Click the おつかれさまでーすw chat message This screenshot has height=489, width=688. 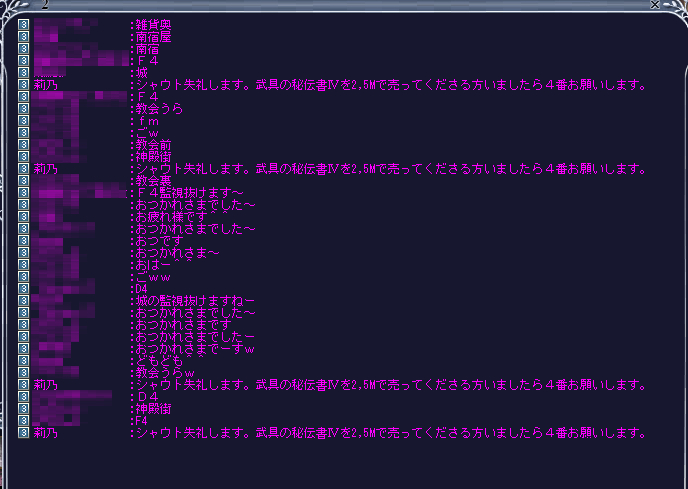click(195, 349)
